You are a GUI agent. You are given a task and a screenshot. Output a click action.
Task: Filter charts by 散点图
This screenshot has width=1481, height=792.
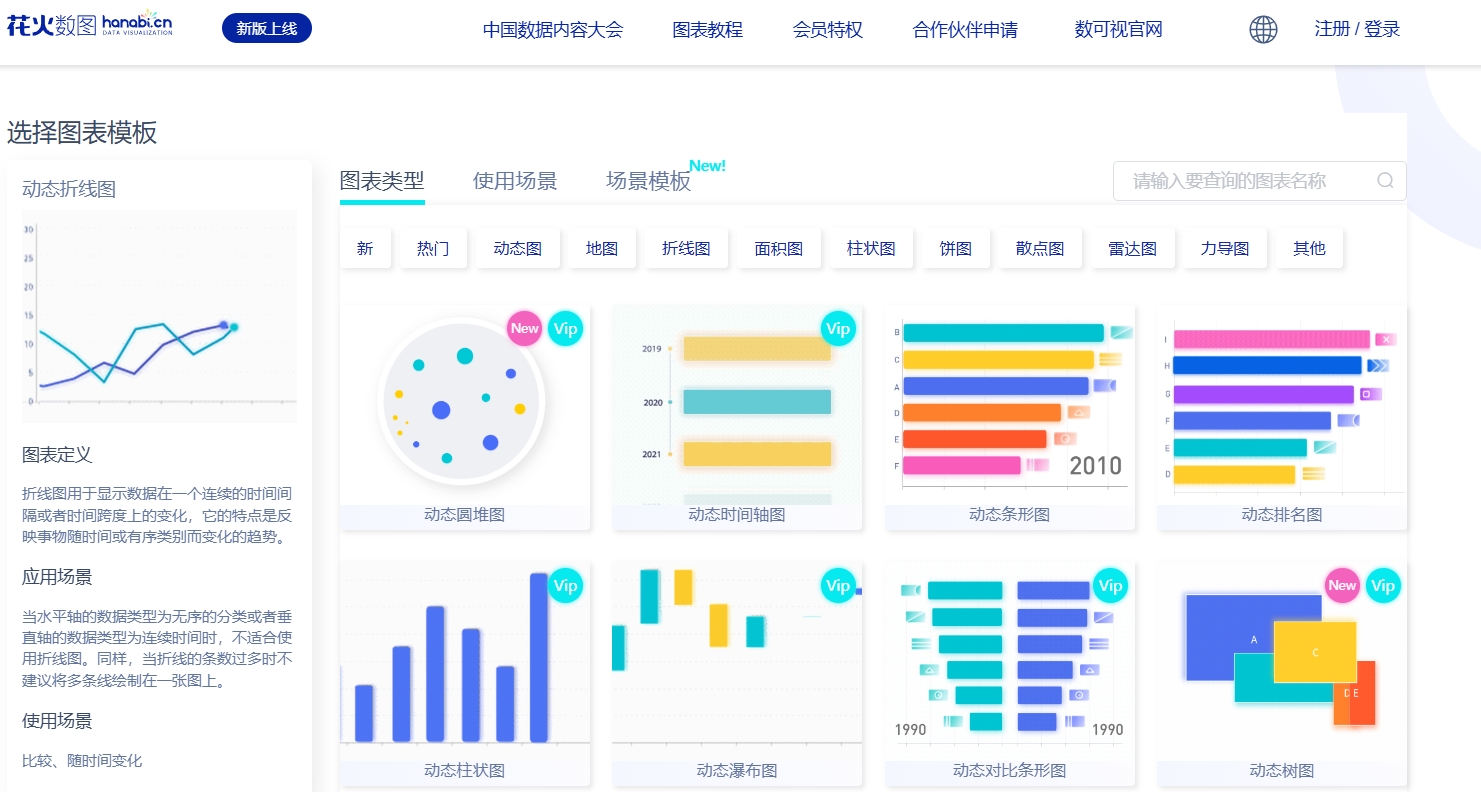tap(1040, 248)
